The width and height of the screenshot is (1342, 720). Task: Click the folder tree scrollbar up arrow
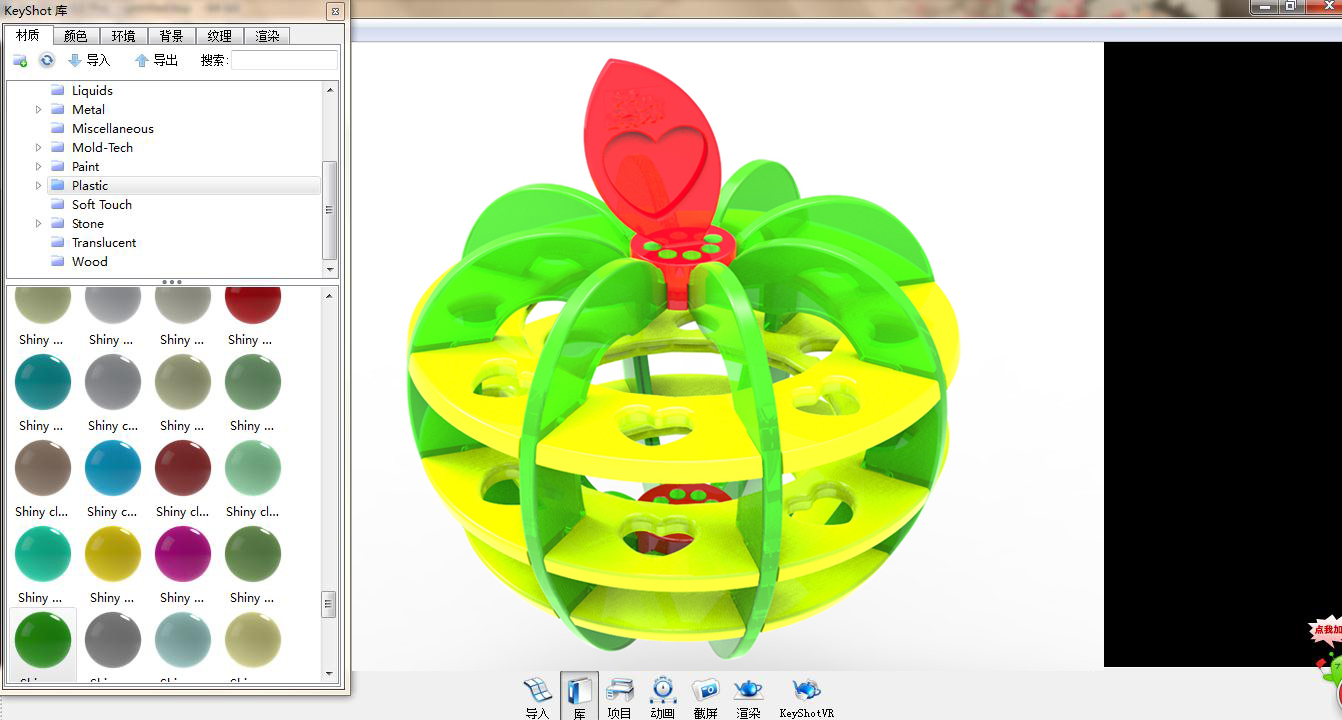[330, 89]
